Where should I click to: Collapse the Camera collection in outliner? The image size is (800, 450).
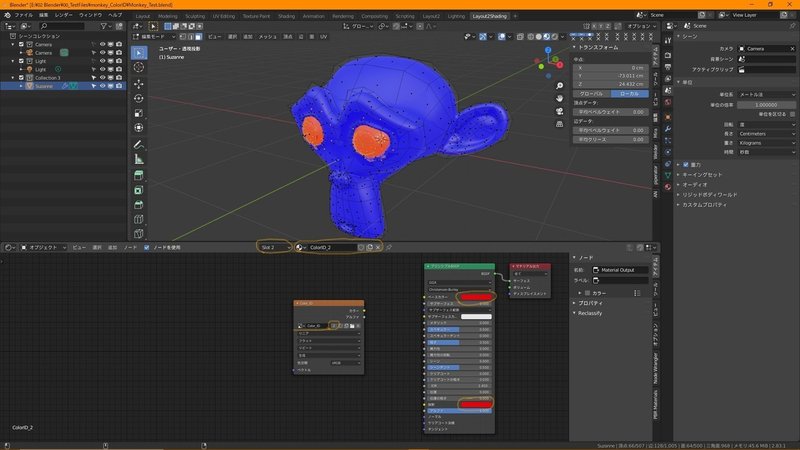coord(13,44)
